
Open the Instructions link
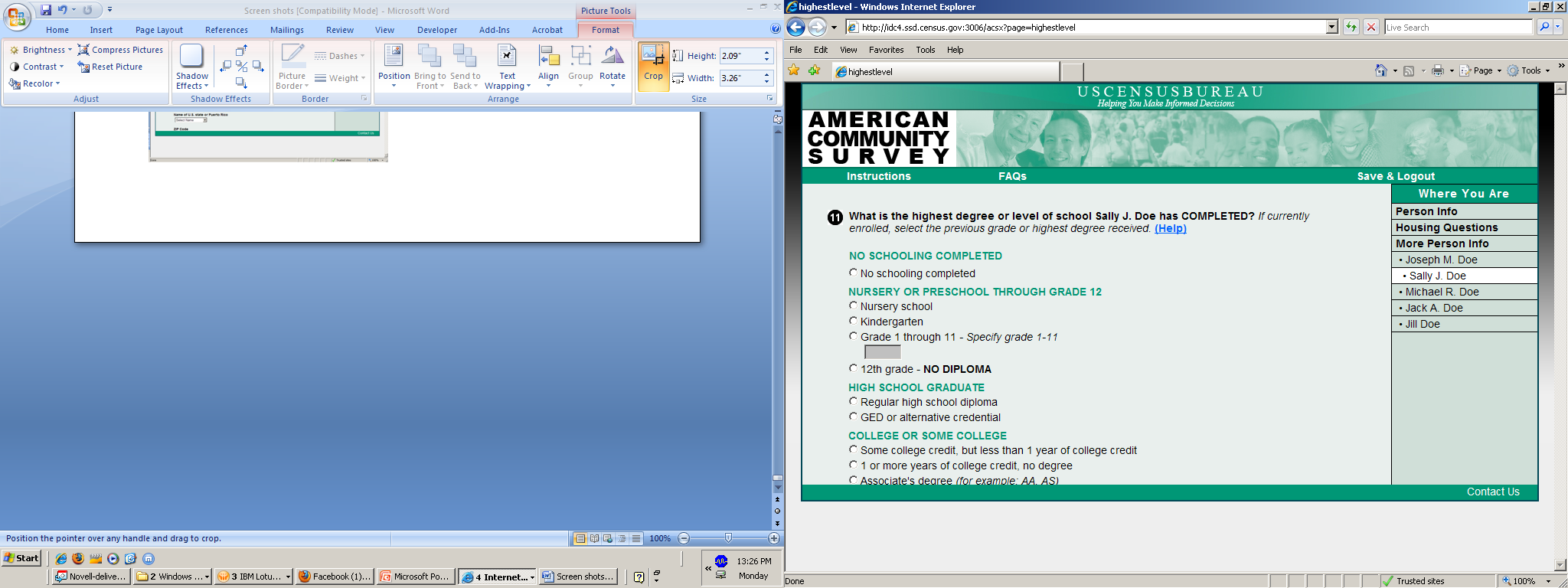(x=878, y=176)
